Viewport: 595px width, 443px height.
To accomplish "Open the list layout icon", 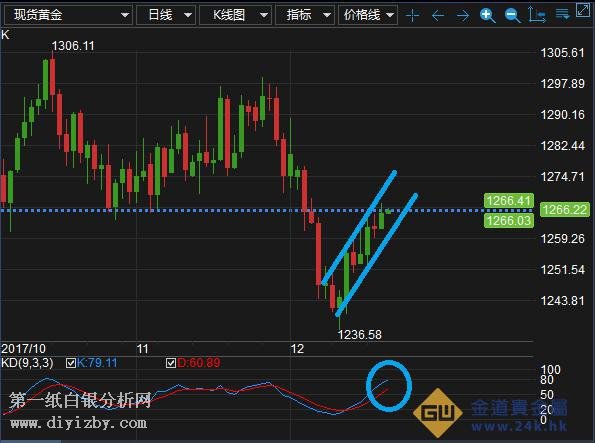I will pos(562,15).
